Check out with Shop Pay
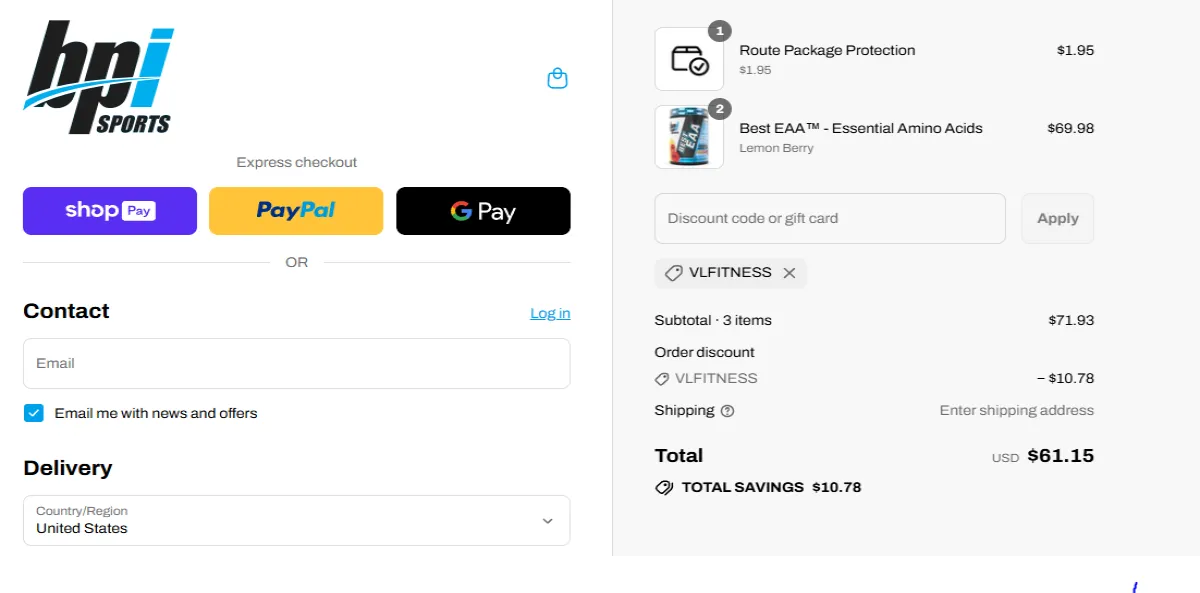 pos(109,211)
